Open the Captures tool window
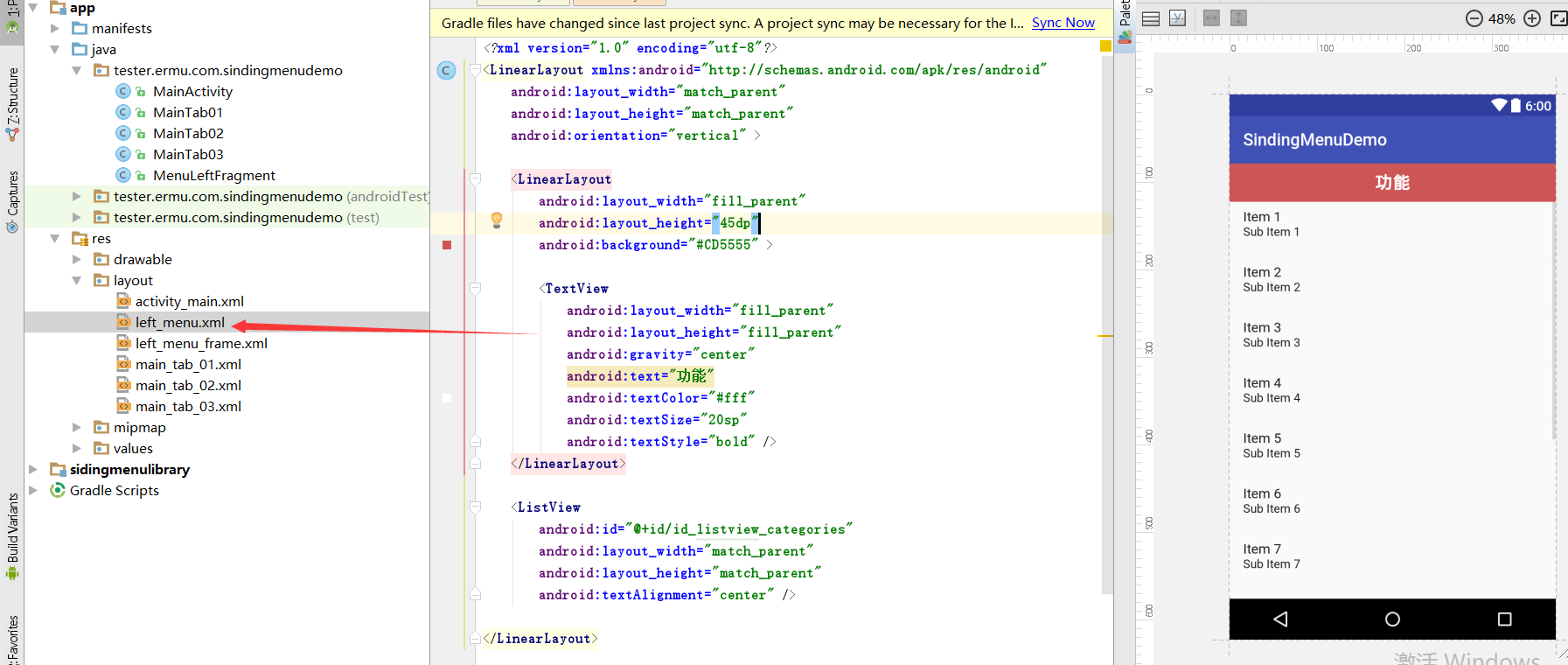 [12, 202]
